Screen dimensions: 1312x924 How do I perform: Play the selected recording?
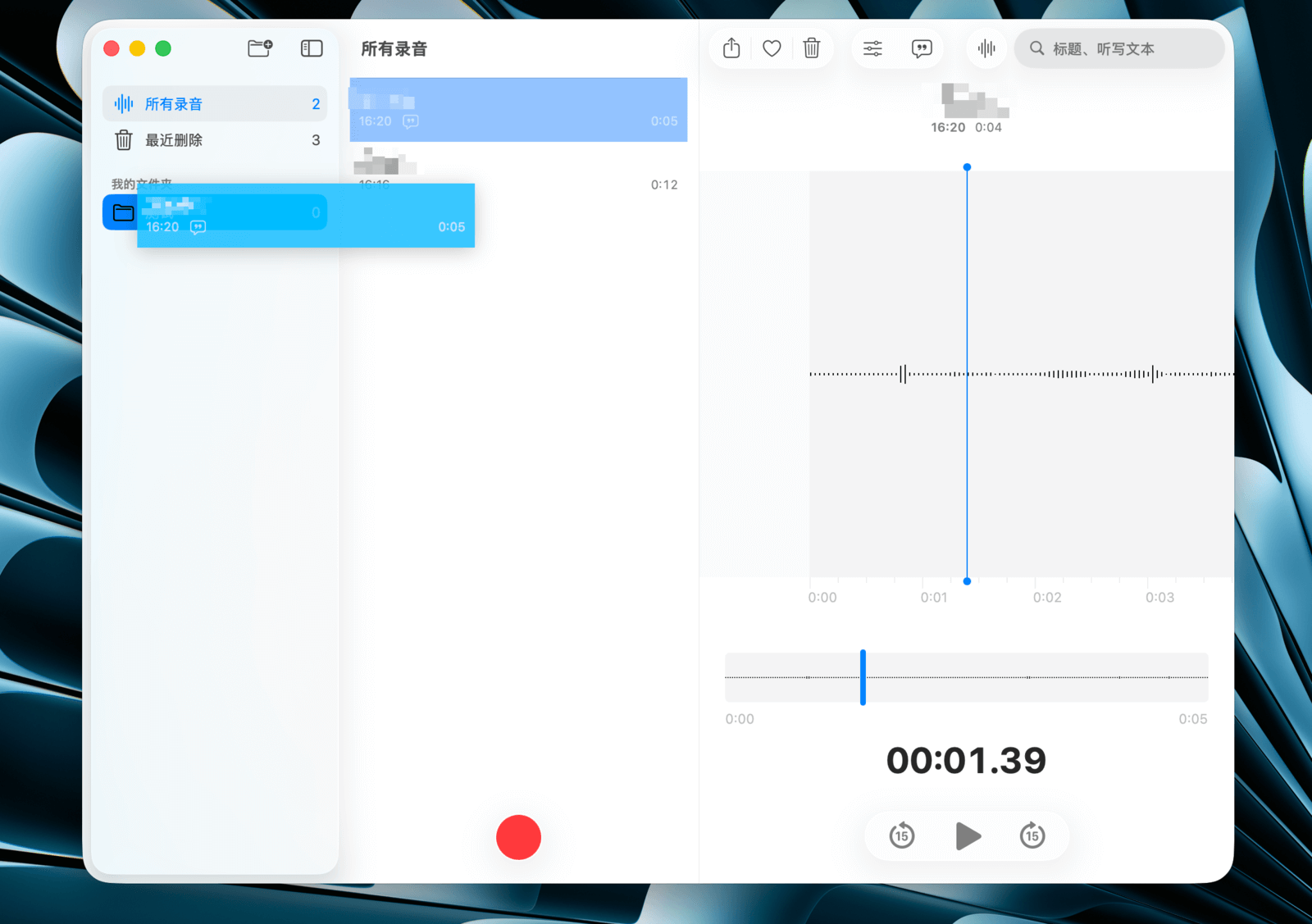(968, 836)
